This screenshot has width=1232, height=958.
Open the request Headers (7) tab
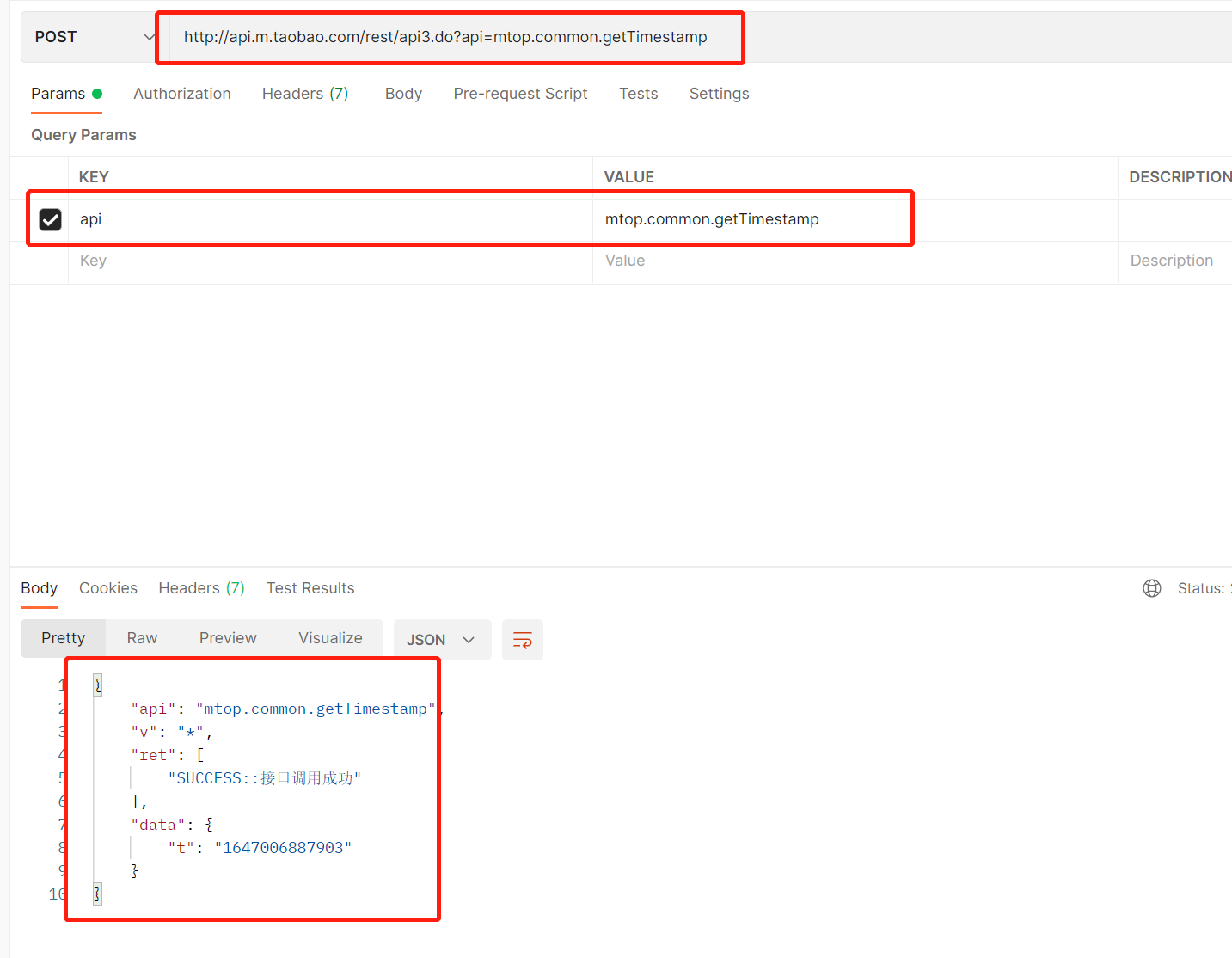pyautogui.click(x=305, y=94)
